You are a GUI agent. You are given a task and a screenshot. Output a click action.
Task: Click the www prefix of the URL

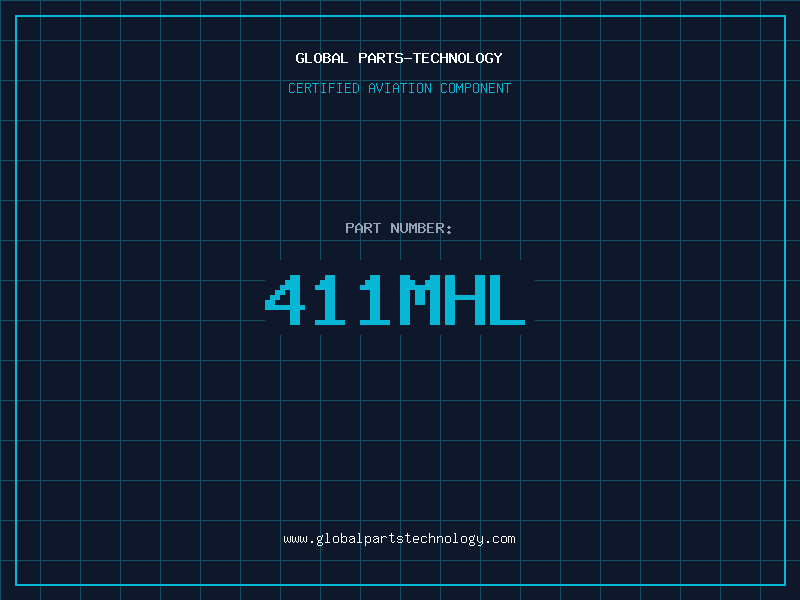295,539
